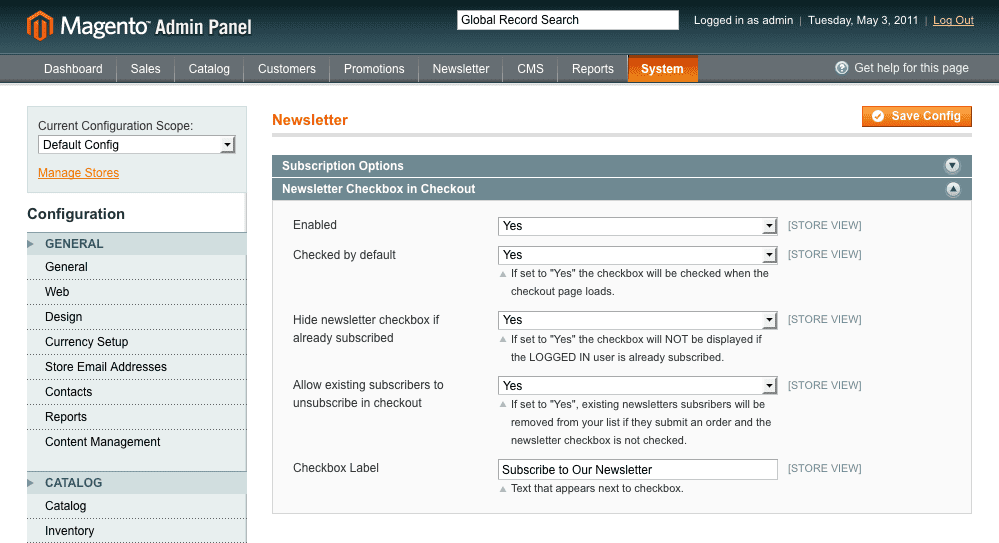Click the Magento logo icon
The image size is (999, 543).
tap(40, 25)
